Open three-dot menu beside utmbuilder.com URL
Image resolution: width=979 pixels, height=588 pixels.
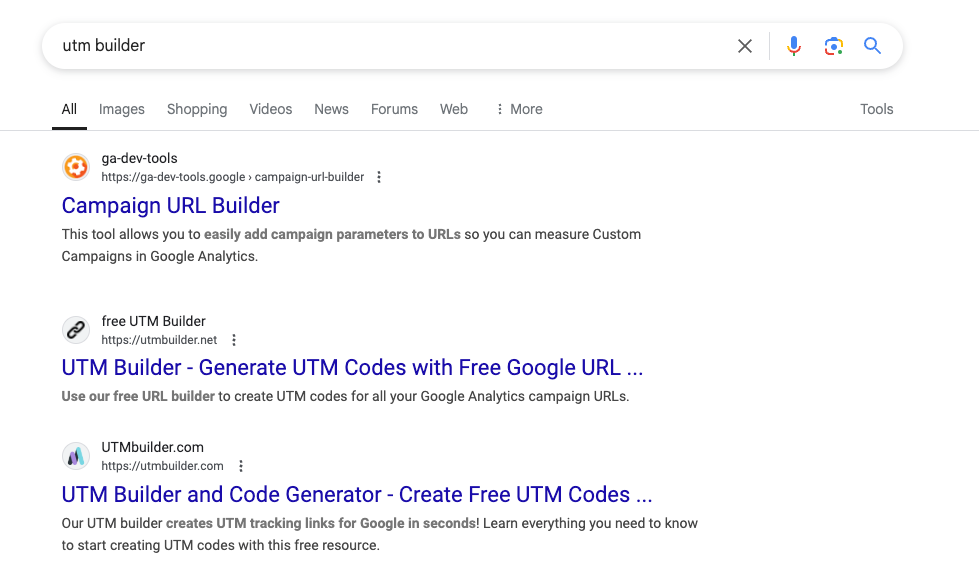[x=240, y=466]
